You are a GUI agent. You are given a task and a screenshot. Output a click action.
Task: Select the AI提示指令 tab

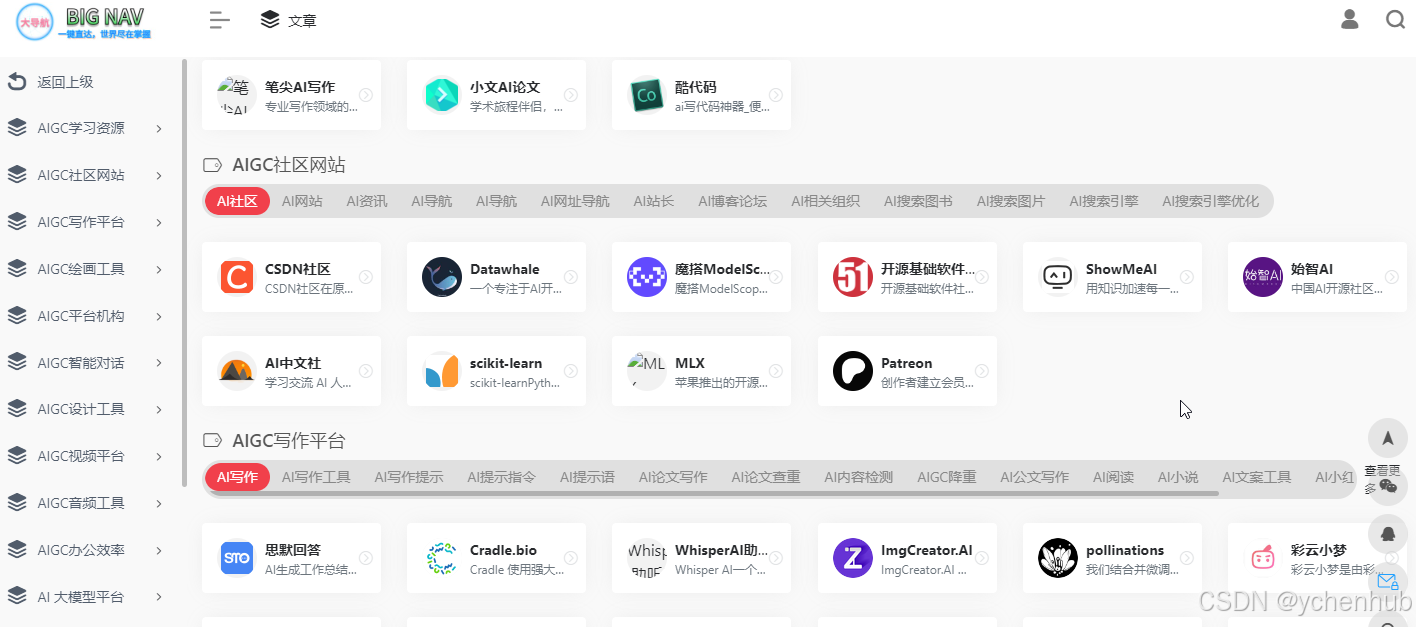pos(501,477)
